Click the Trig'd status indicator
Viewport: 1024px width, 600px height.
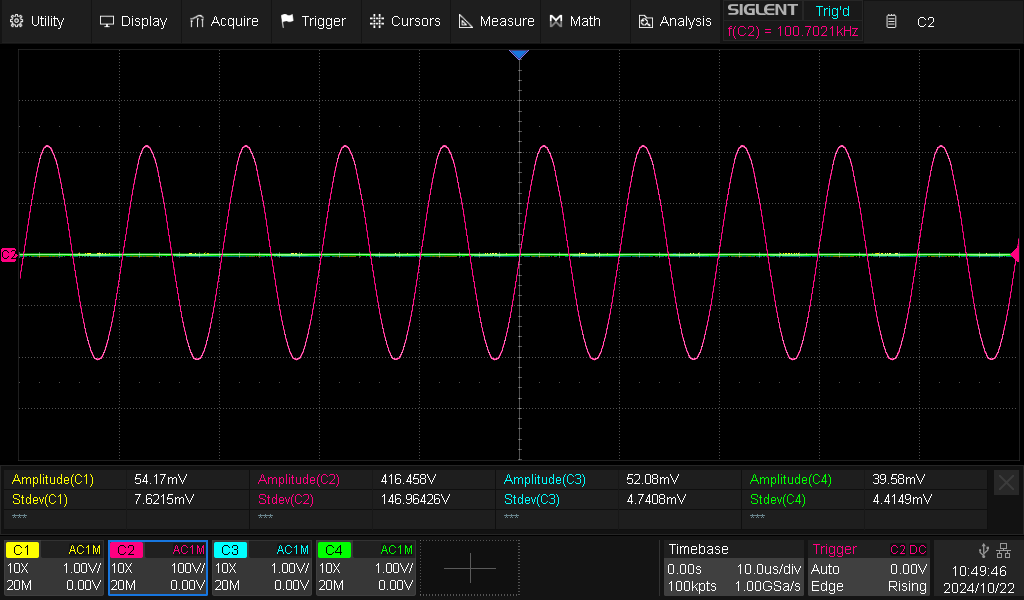point(833,11)
